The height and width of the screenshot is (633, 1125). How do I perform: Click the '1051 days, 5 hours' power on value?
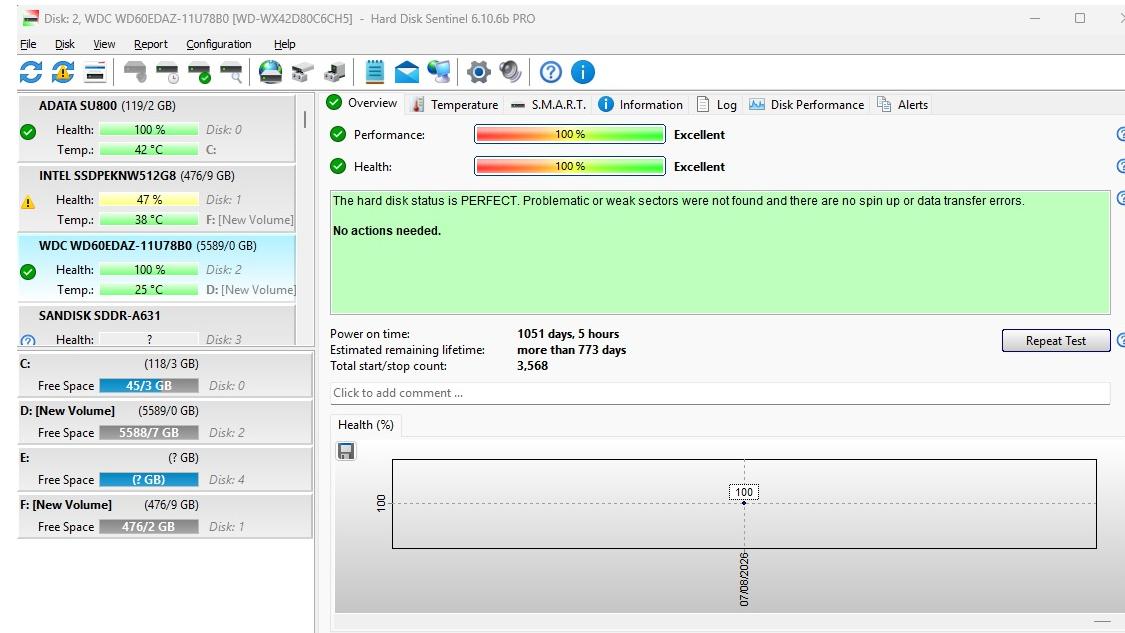[x=568, y=334]
